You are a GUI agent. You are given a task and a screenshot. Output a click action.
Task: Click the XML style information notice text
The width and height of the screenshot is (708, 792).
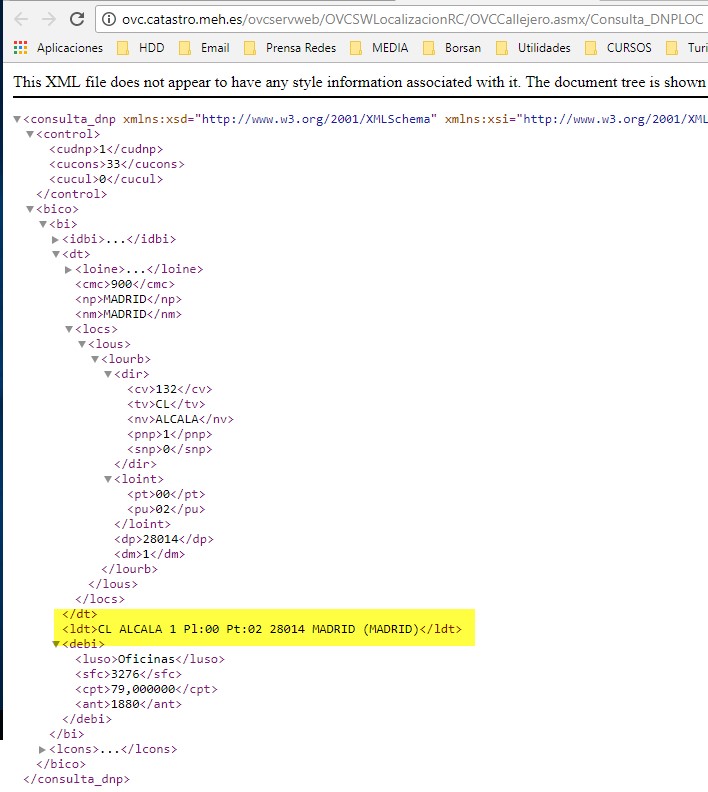tap(360, 82)
